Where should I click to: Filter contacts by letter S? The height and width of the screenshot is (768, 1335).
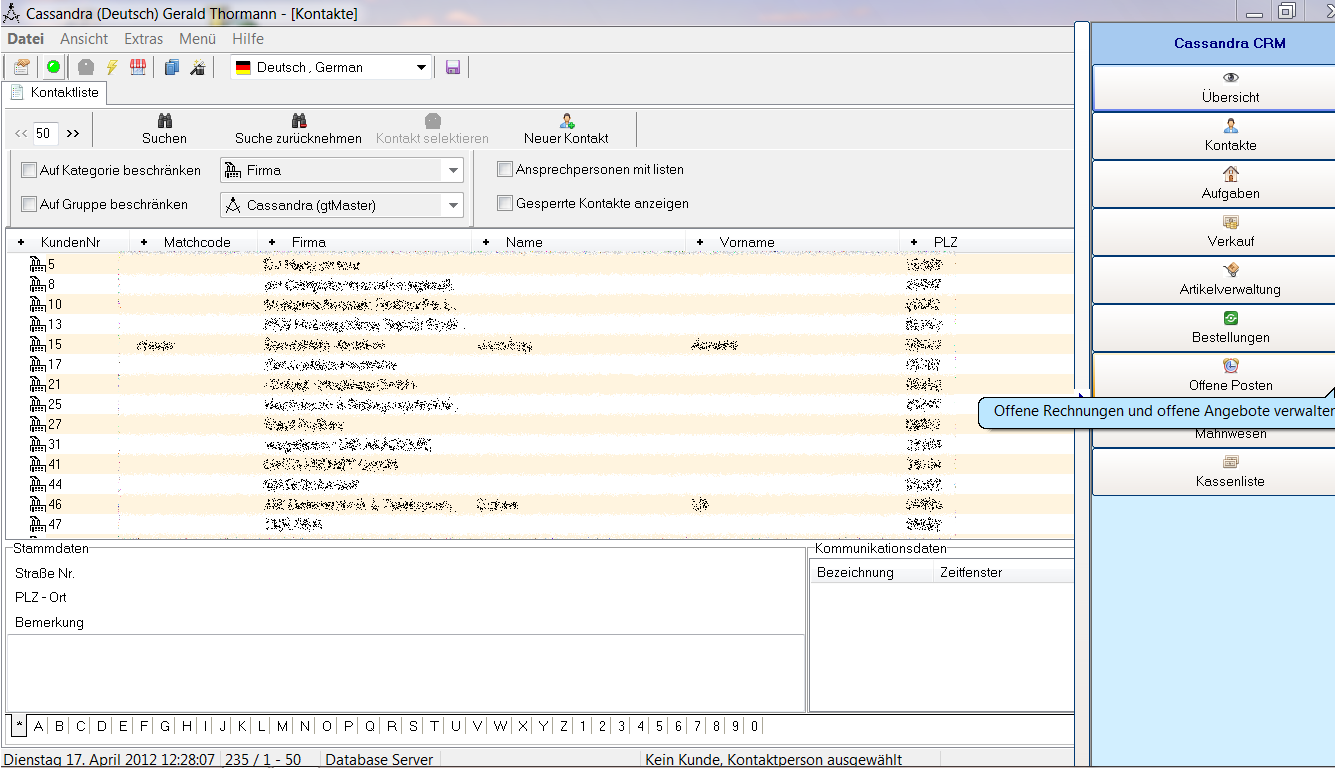[x=413, y=726]
